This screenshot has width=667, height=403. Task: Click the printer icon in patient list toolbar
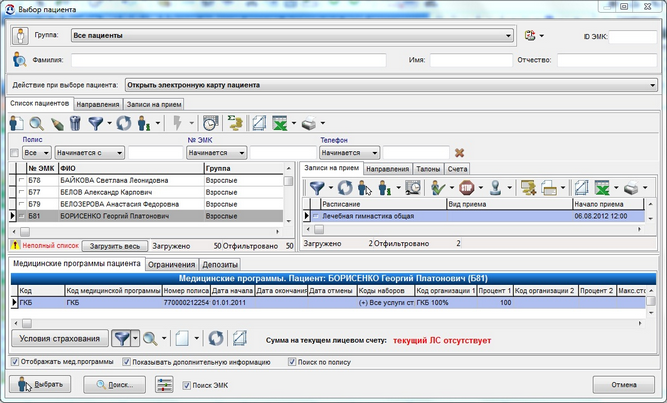pyautogui.click(x=309, y=123)
